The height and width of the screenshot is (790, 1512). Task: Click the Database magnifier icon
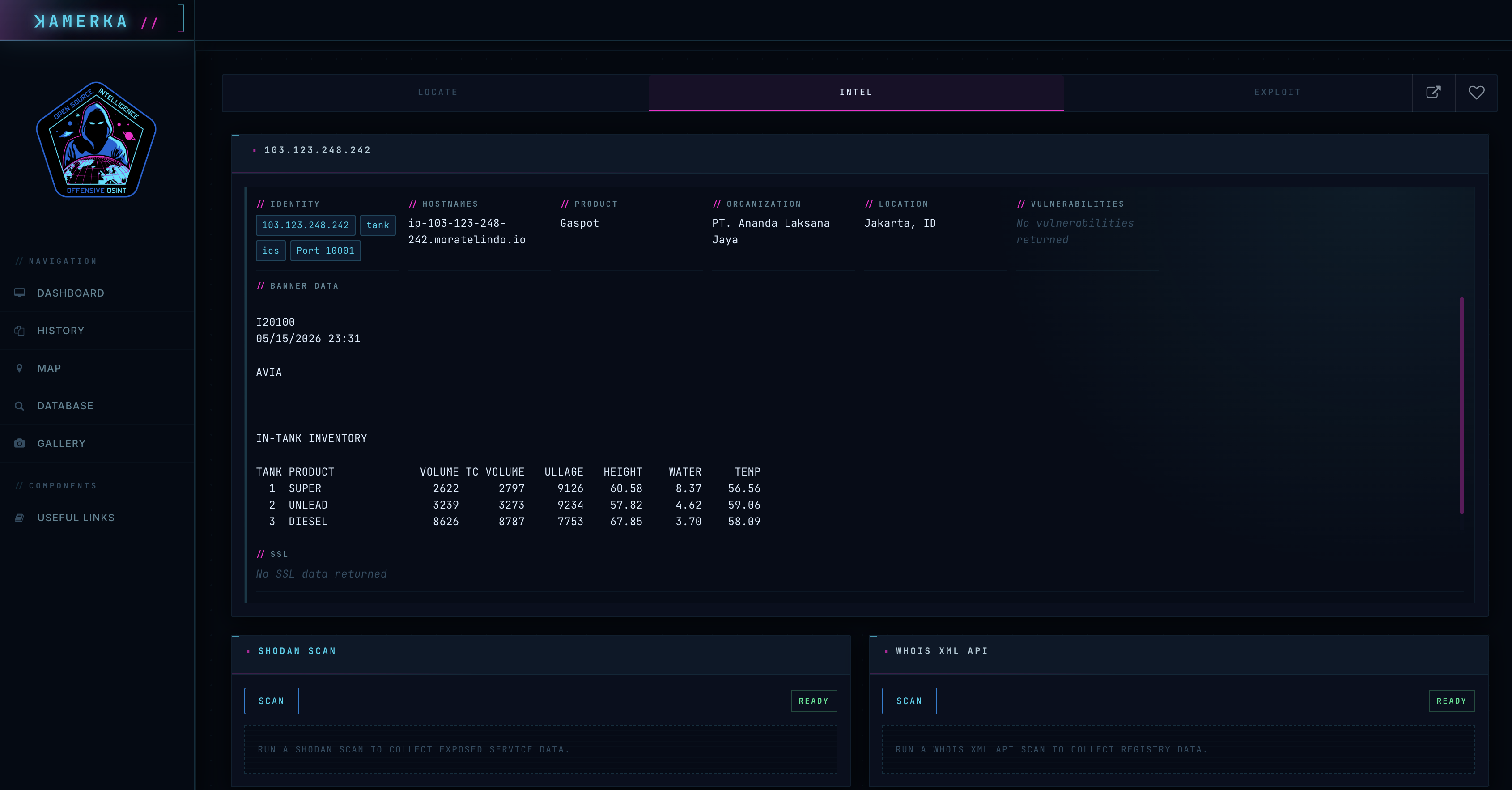click(19, 406)
